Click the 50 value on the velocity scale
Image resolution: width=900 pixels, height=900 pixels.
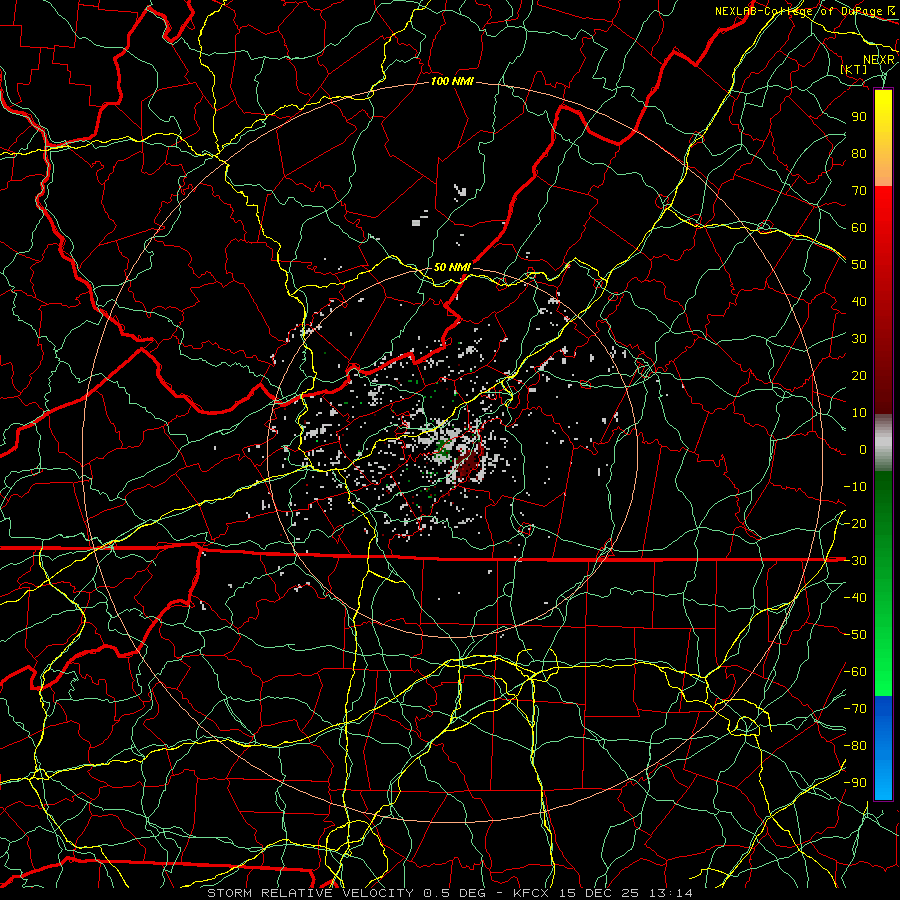(x=859, y=265)
